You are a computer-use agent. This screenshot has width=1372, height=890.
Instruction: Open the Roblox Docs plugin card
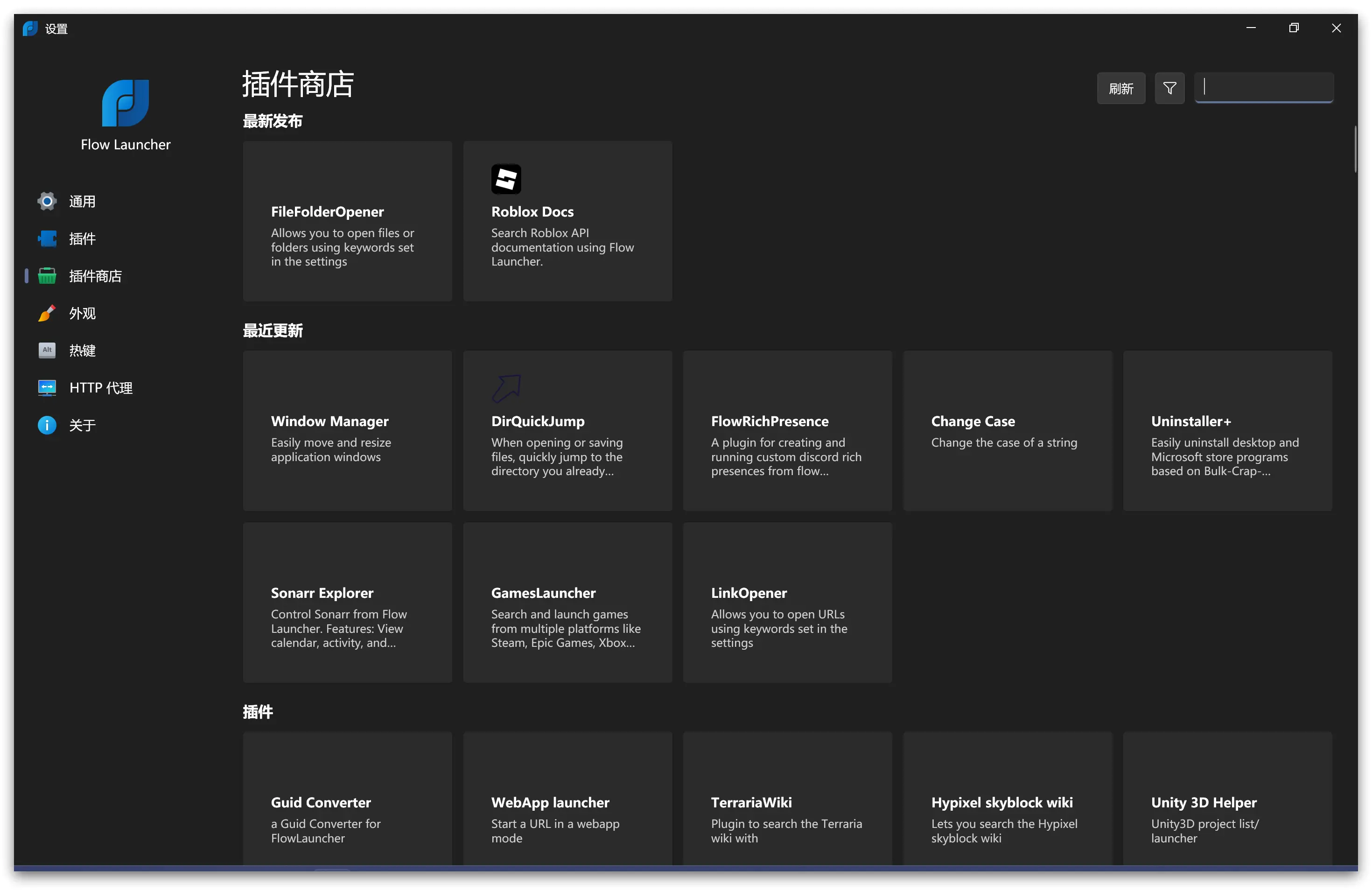567,221
